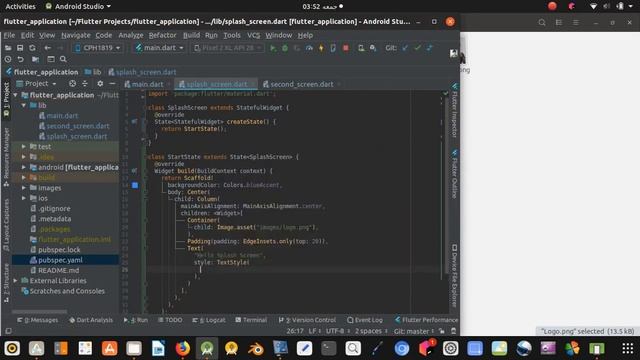Expand External Libraries node
Image resolution: width=640 pixels, height=360 pixels.
[16, 281]
